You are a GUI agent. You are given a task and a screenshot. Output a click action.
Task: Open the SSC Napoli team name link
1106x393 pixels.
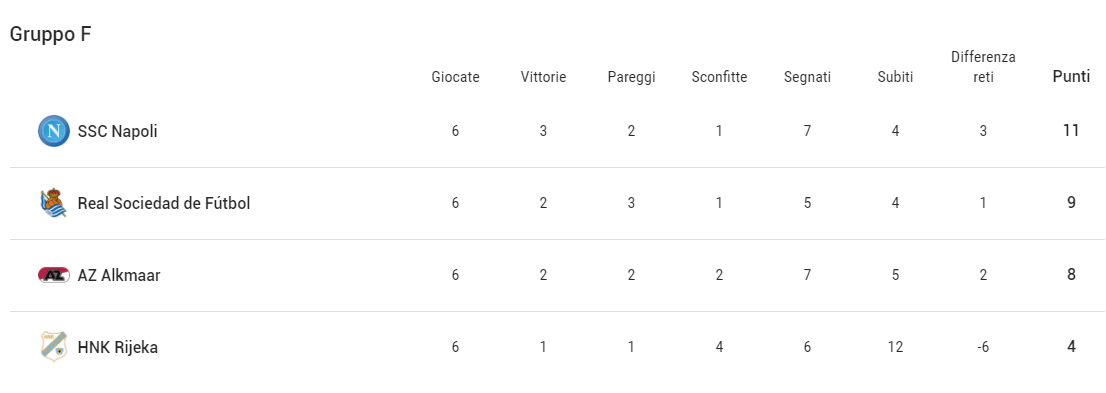point(118,131)
